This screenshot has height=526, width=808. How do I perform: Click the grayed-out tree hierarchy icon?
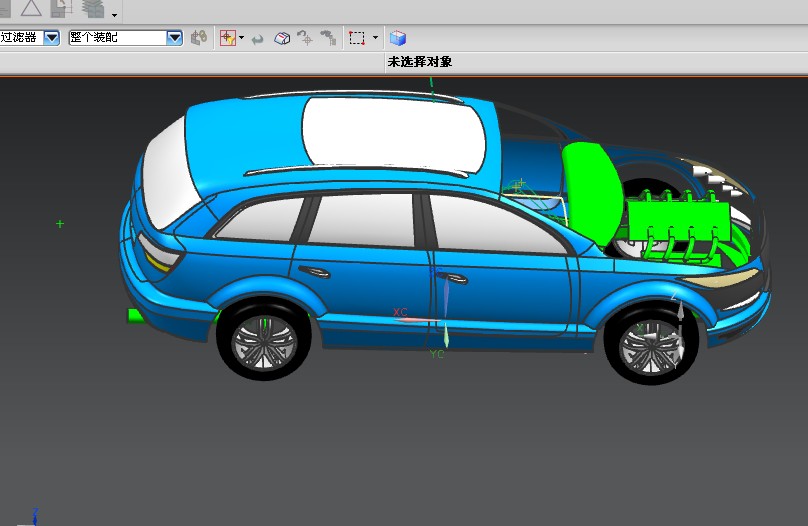tap(328, 38)
